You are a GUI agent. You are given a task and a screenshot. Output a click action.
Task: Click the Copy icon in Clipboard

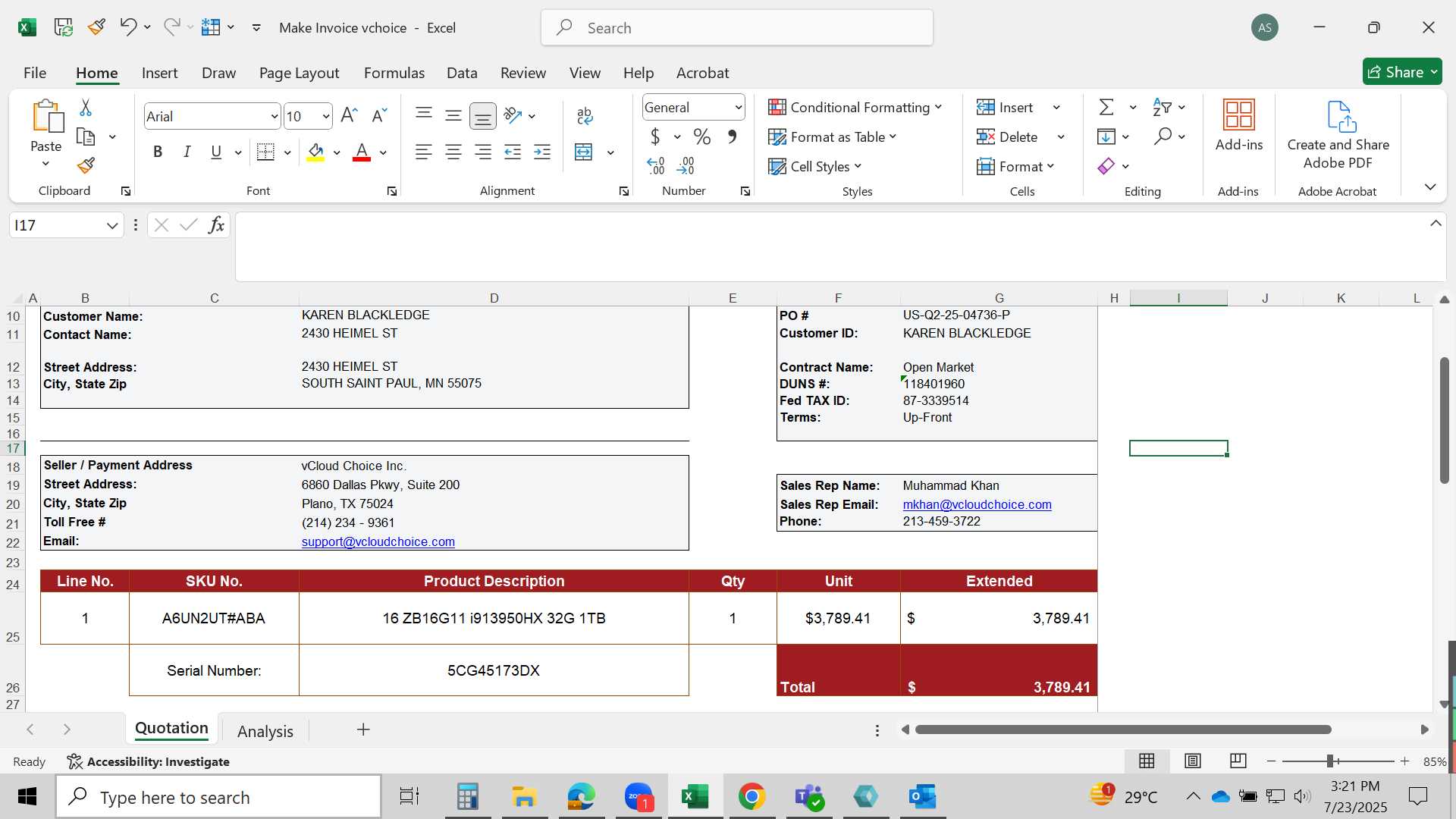pos(86,137)
